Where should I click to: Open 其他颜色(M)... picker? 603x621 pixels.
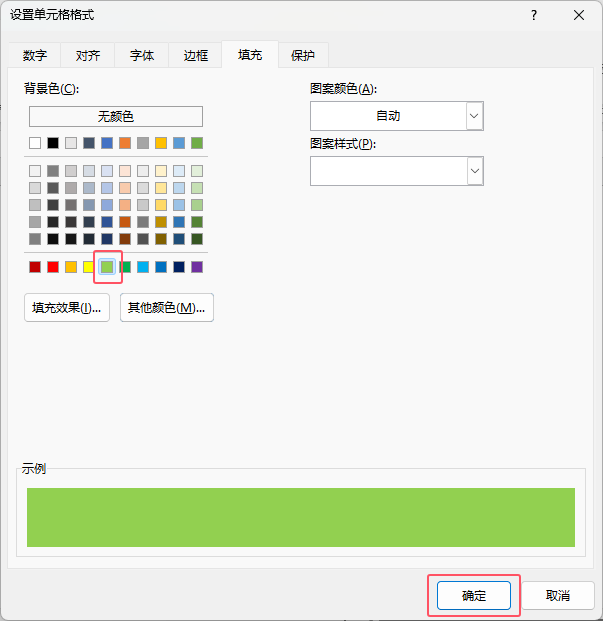(x=167, y=307)
